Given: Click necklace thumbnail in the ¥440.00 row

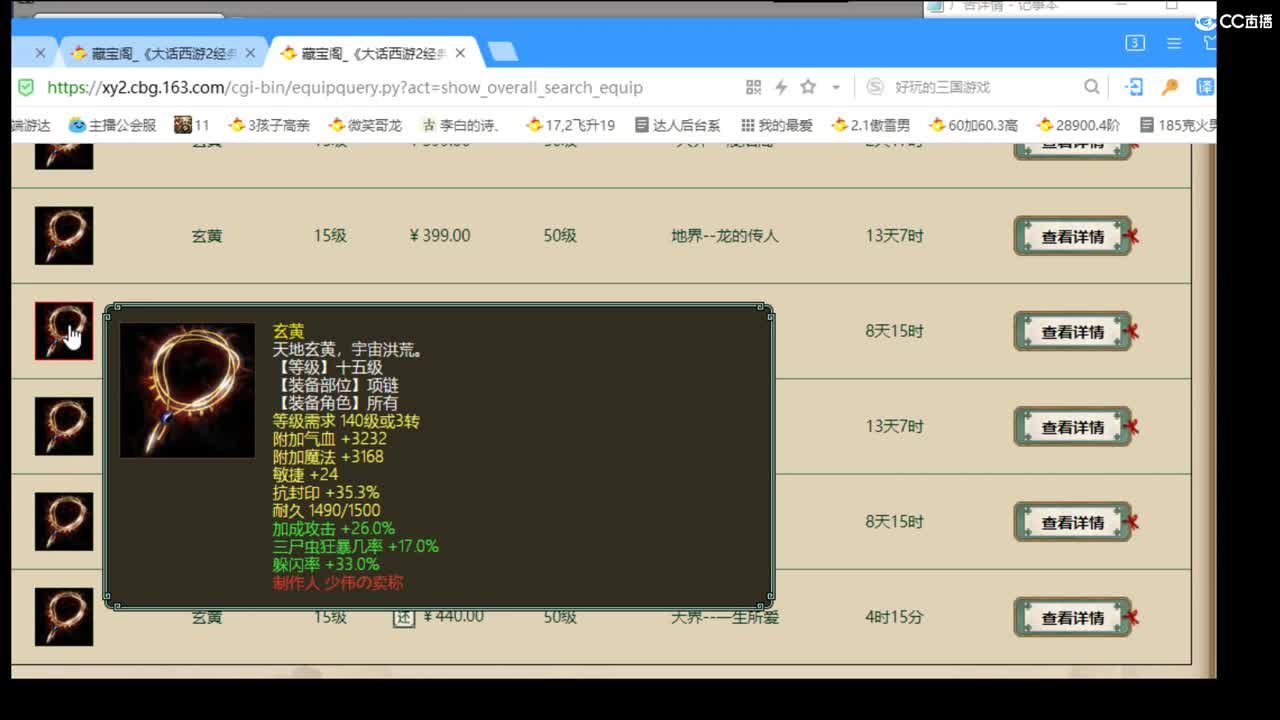Looking at the screenshot, I should coord(64,617).
